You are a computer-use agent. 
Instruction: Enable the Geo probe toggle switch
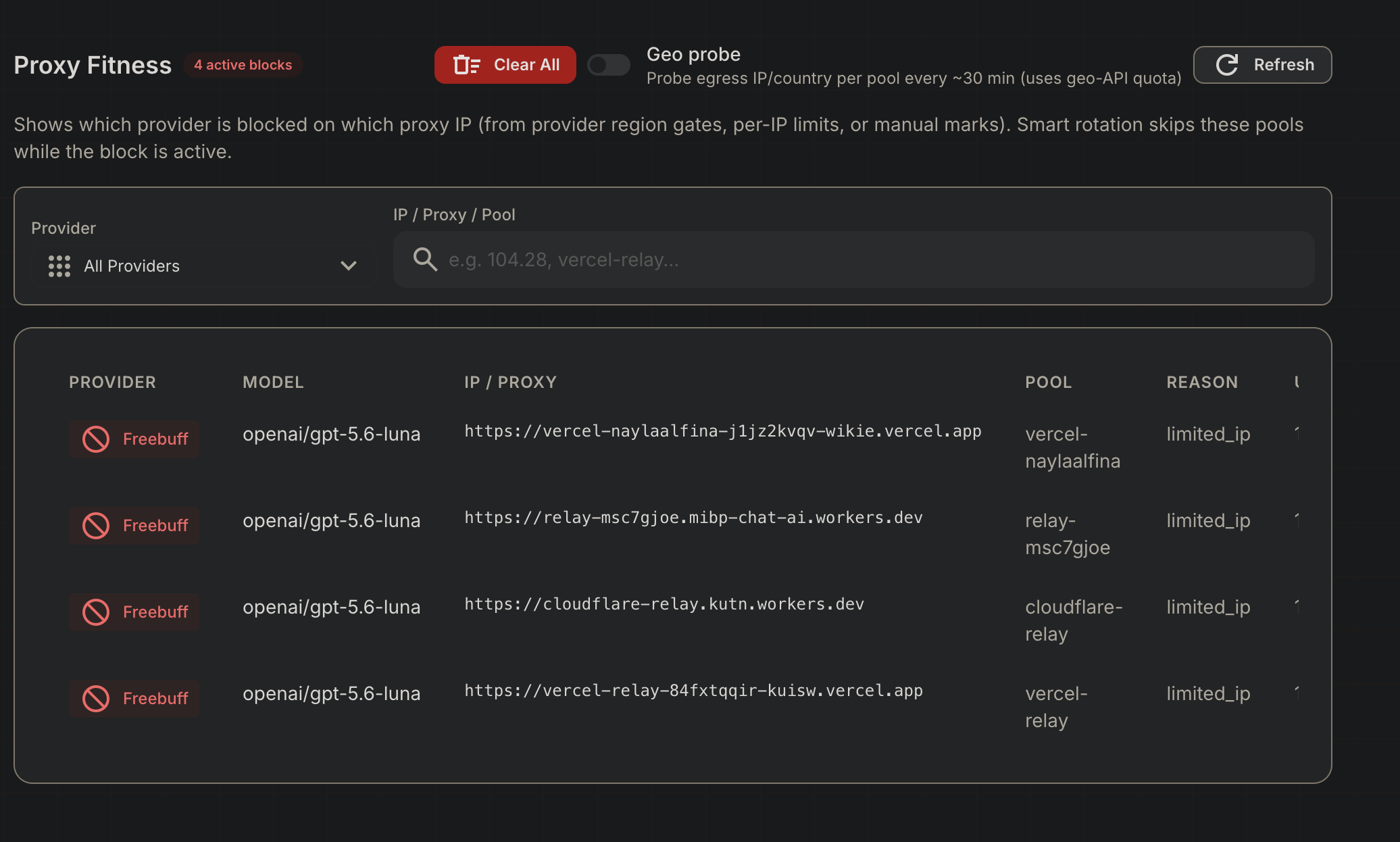(608, 65)
